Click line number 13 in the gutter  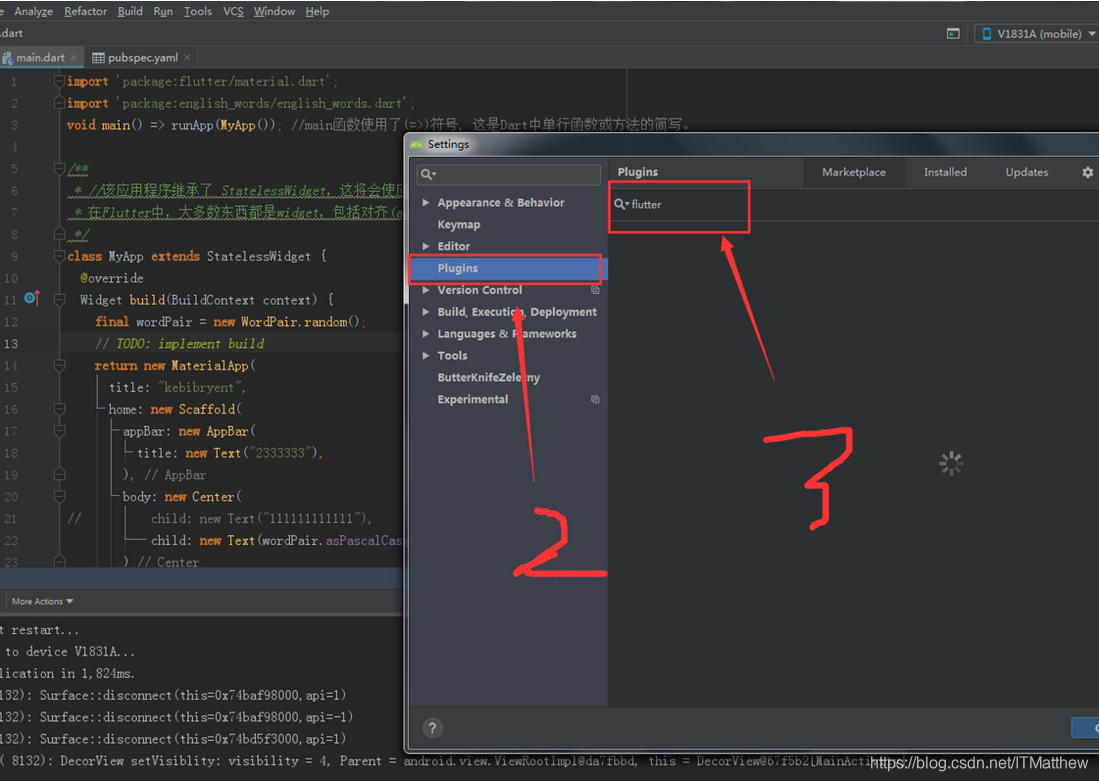11,344
